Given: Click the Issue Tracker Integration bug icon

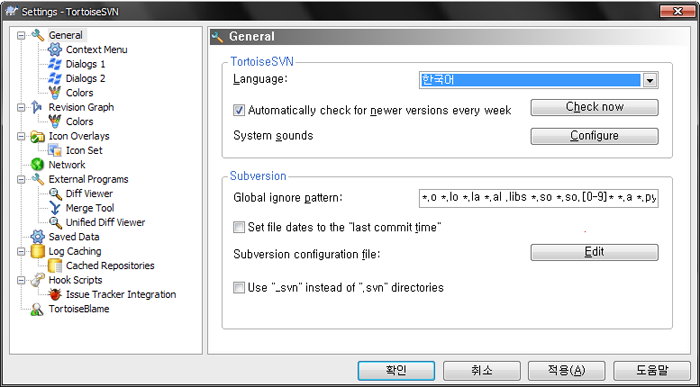Looking at the screenshot, I should (x=55, y=294).
